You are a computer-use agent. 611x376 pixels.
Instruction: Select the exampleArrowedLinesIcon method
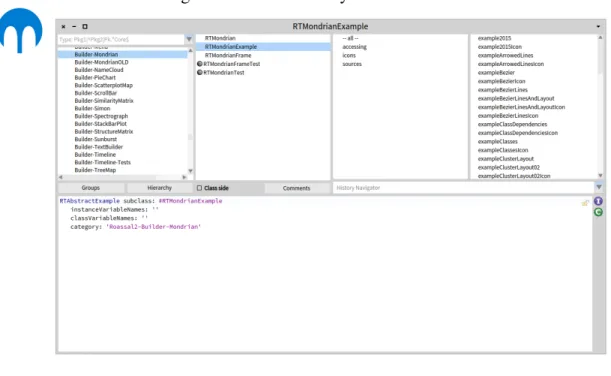click(511, 64)
